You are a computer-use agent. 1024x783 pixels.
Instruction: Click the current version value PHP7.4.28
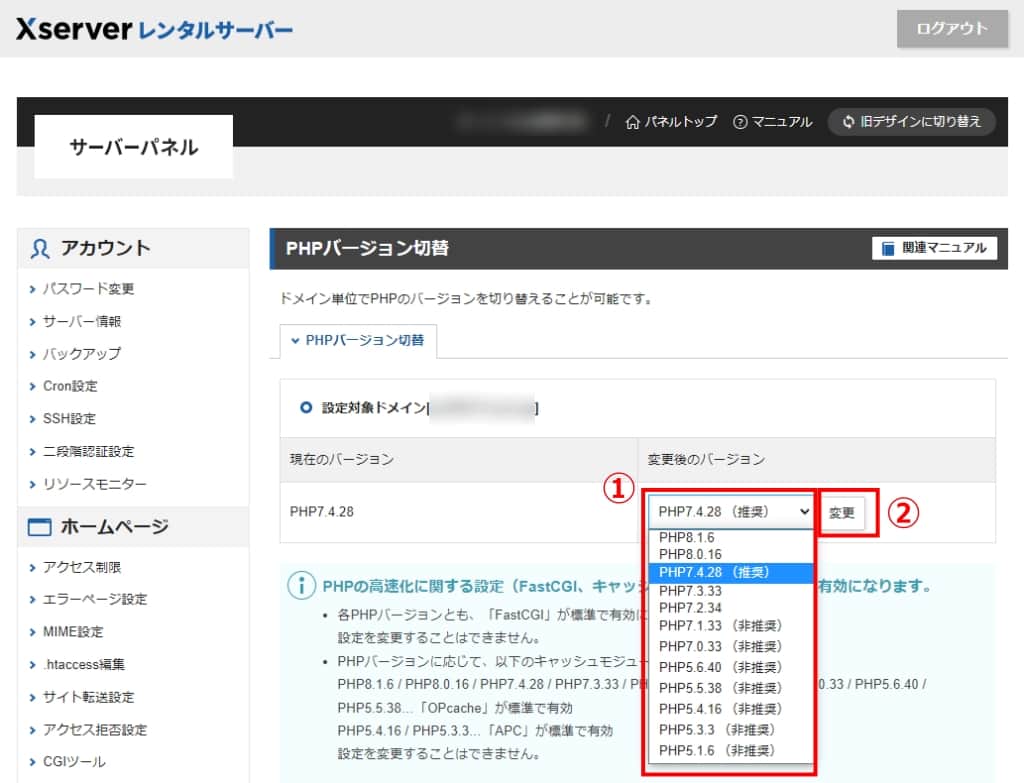tap(322, 512)
